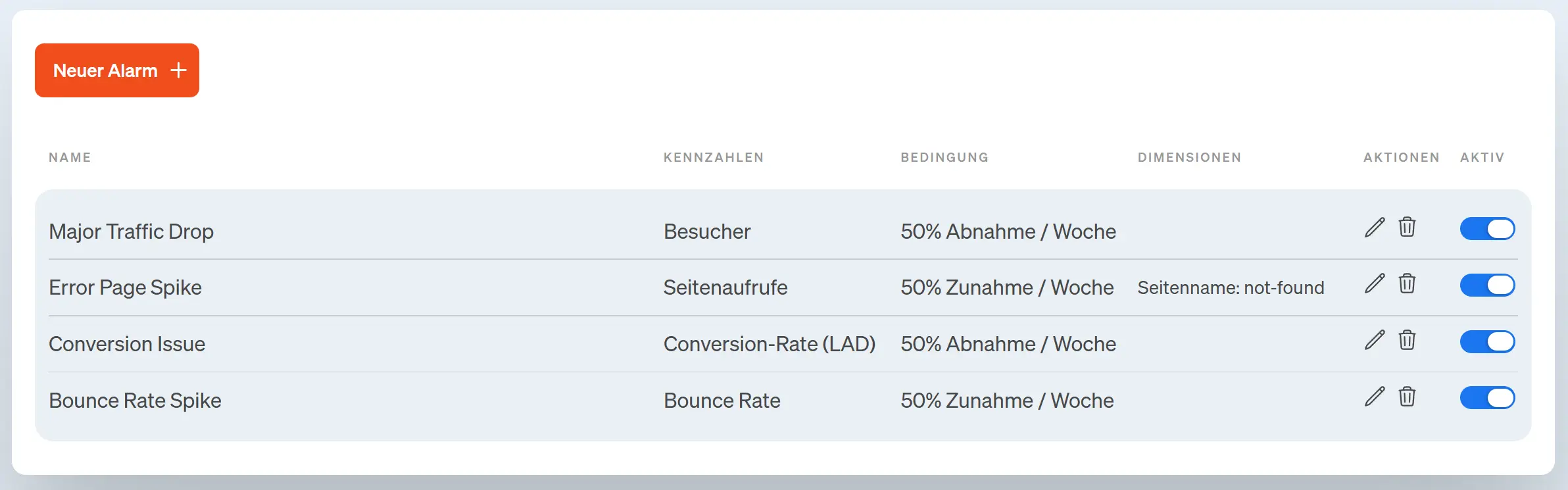This screenshot has height=490, width=1568.
Task: Create a new alarm via Neuer Alarm
Action: click(117, 70)
